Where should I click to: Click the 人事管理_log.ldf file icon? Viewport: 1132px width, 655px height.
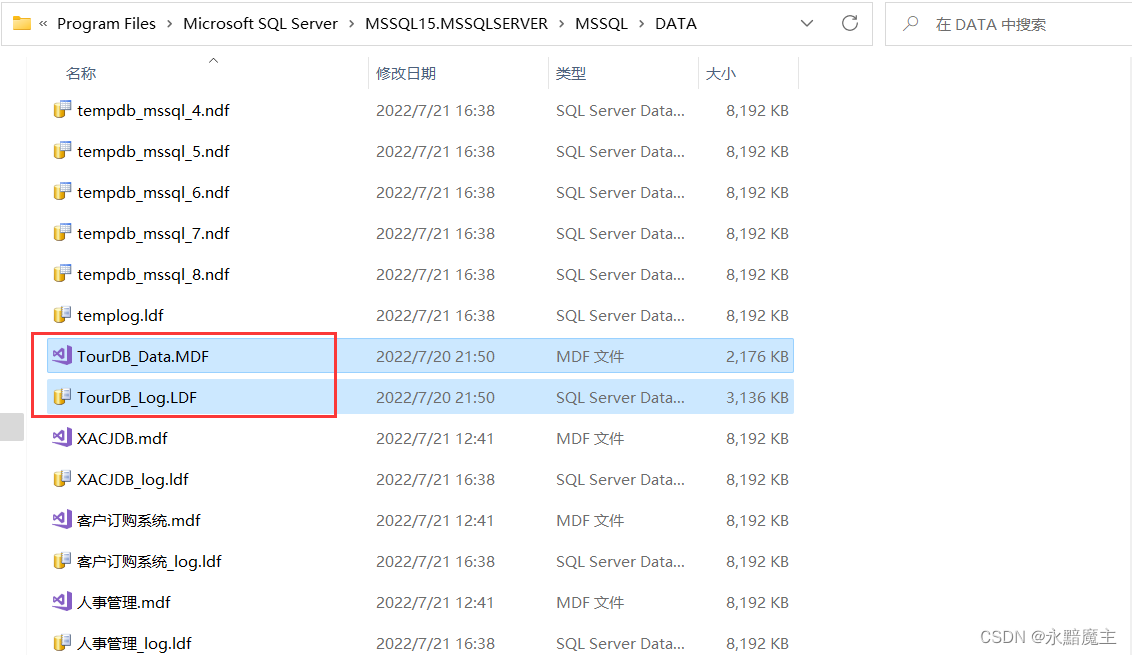(62, 642)
